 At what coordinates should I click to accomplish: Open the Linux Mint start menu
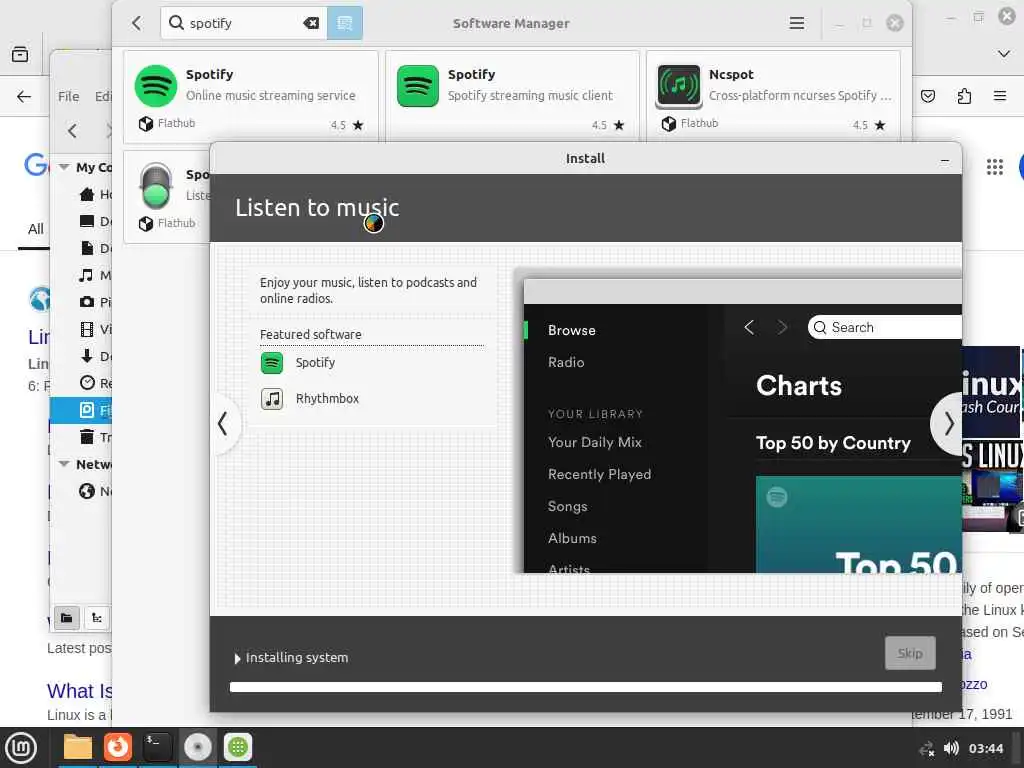pyautogui.click(x=22, y=748)
